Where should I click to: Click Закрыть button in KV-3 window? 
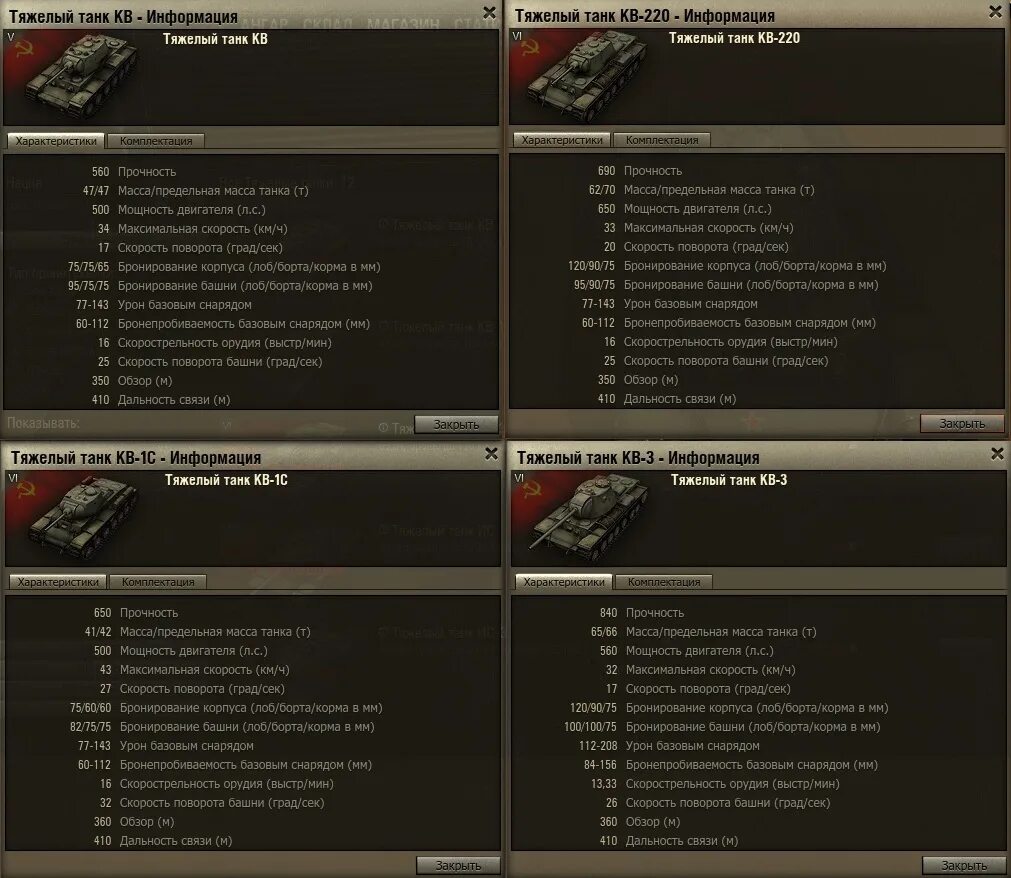(964, 865)
